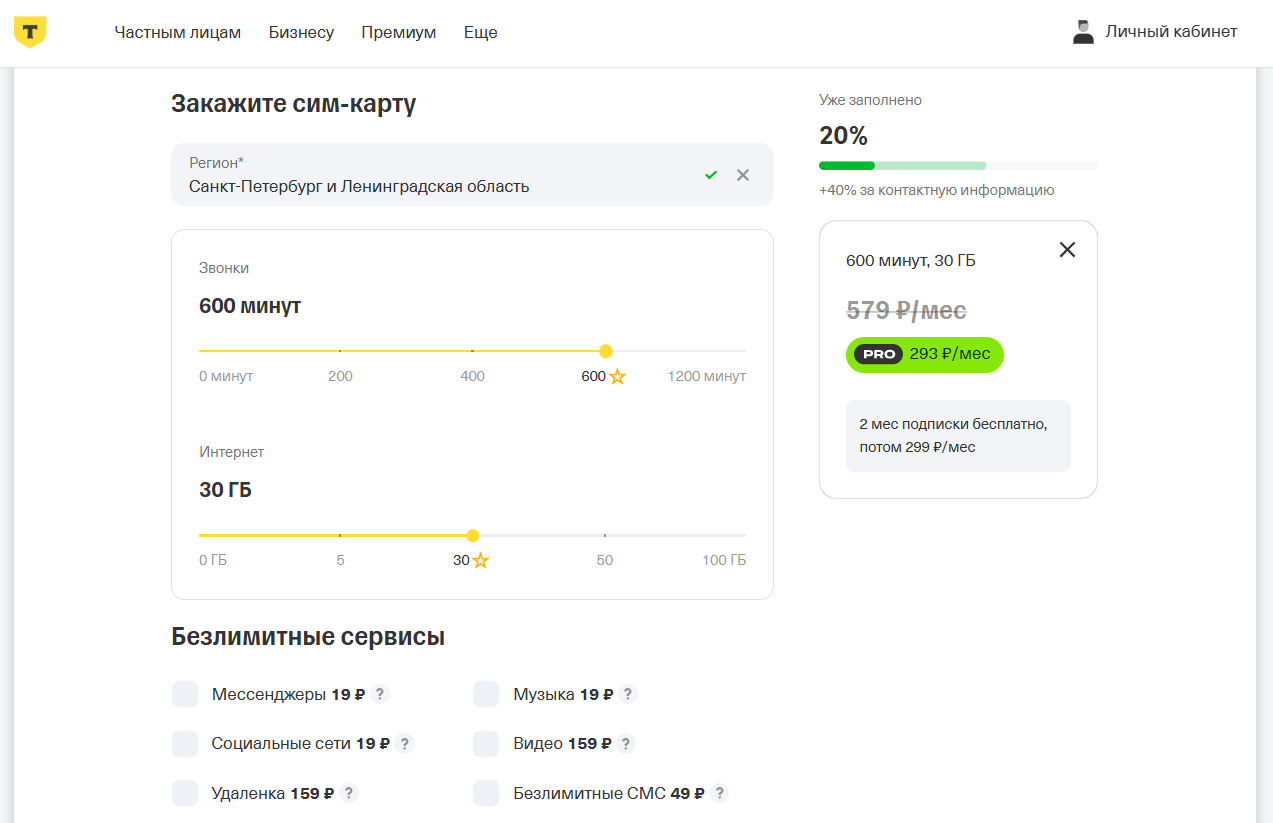The image size is (1273, 823).
Task: Open help tooltip for Социальные сети
Action: click(404, 744)
